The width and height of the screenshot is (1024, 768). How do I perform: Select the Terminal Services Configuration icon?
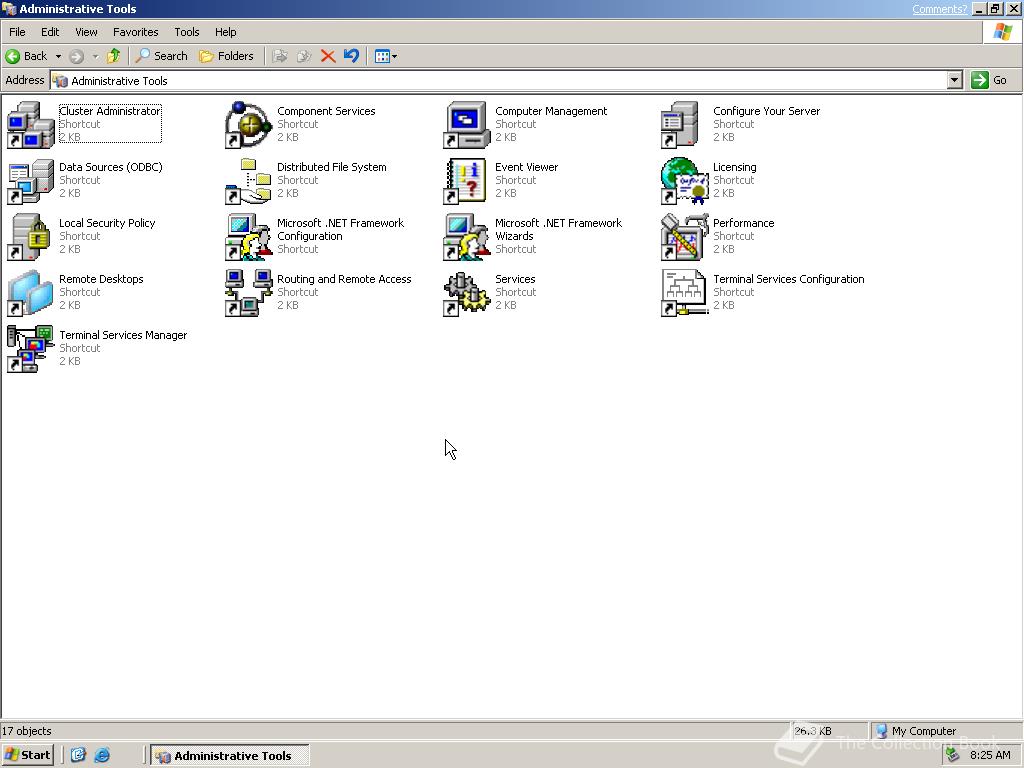click(684, 293)
